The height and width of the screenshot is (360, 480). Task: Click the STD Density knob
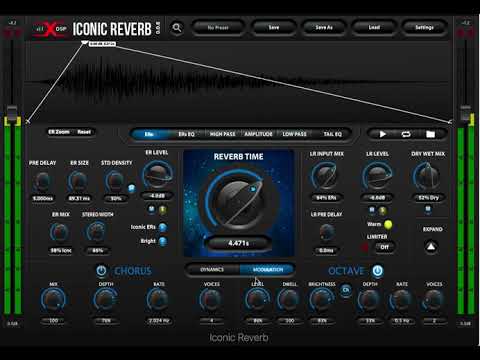click(115, 182)
